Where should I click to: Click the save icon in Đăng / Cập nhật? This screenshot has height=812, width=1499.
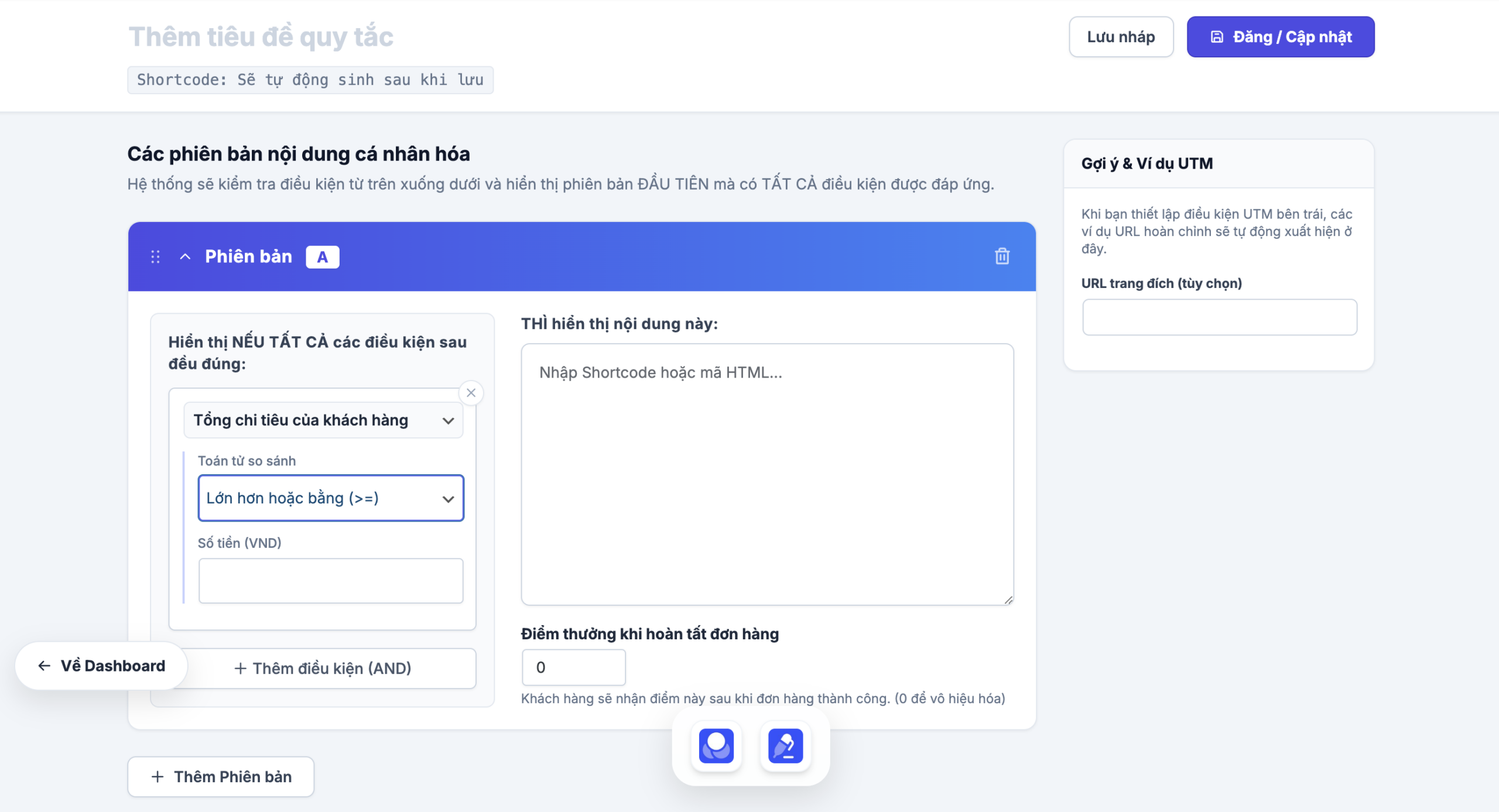point(1217,37)
